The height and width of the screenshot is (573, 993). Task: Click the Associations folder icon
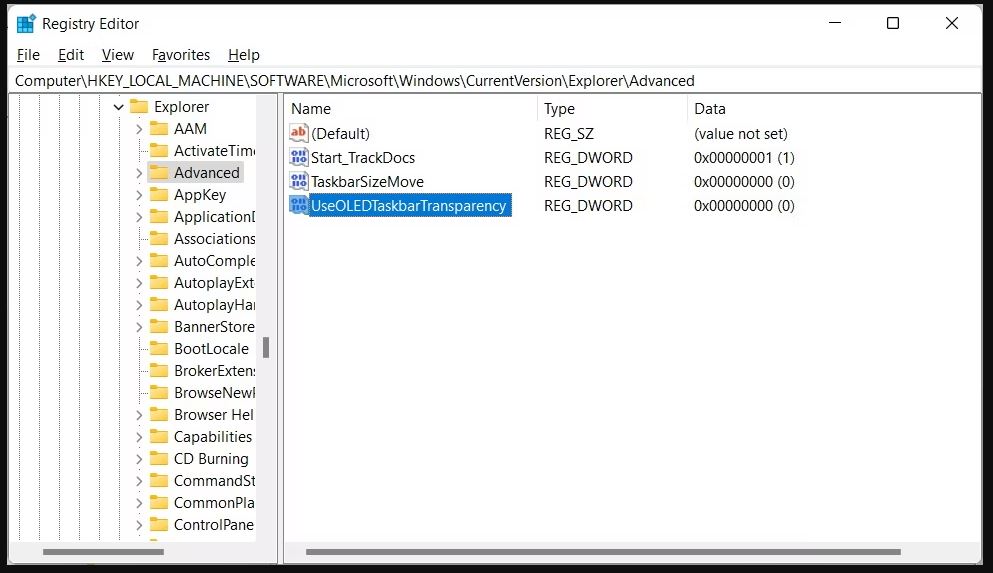pyautogui.click(x=158, y=239)
